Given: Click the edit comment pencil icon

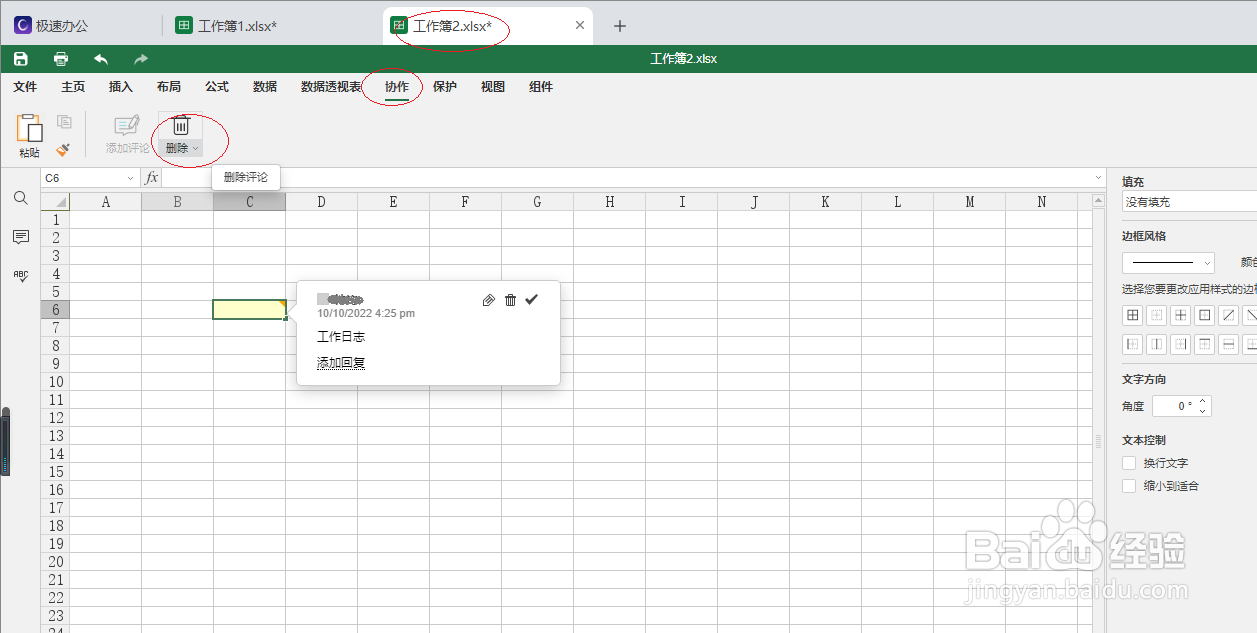Looking at the screenshot, I should pos(488,299).
